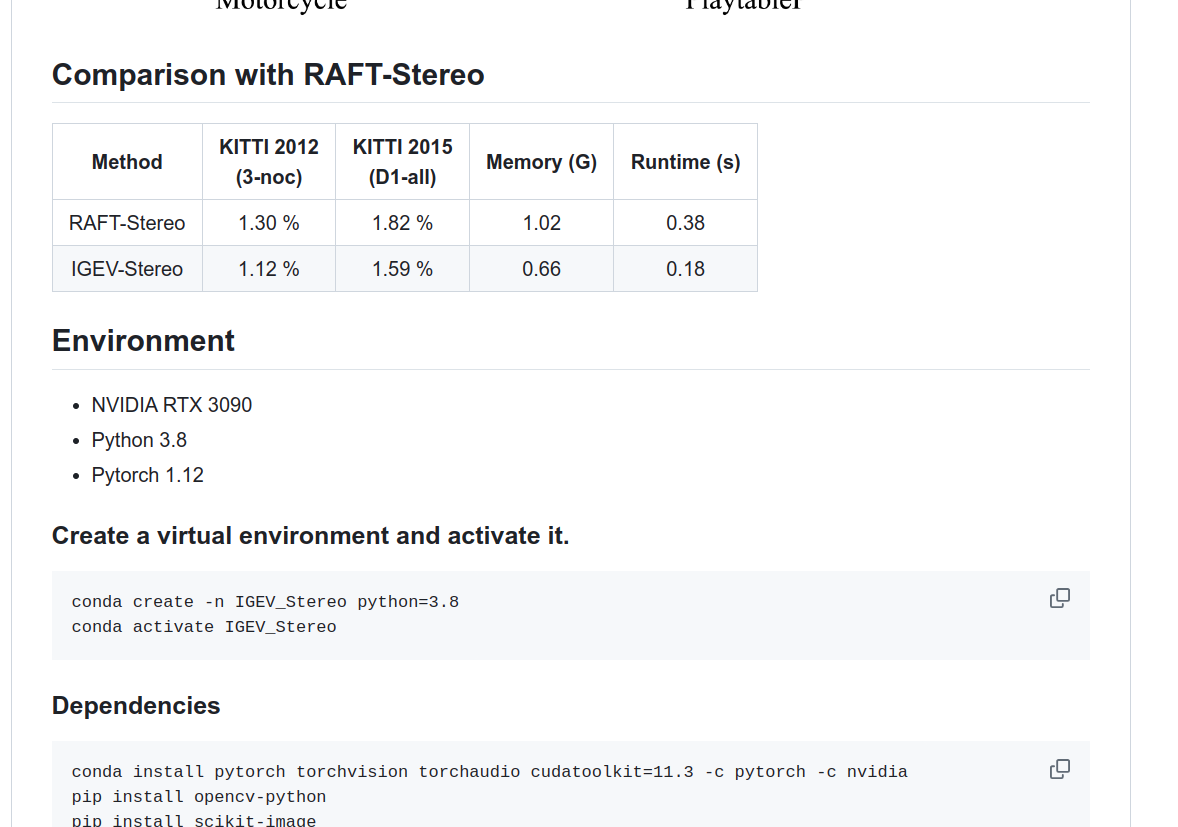Click the IGEV-Stereo row label
Image resolution: width=1178 pixels, height=827 pixels.
(127, 269)
